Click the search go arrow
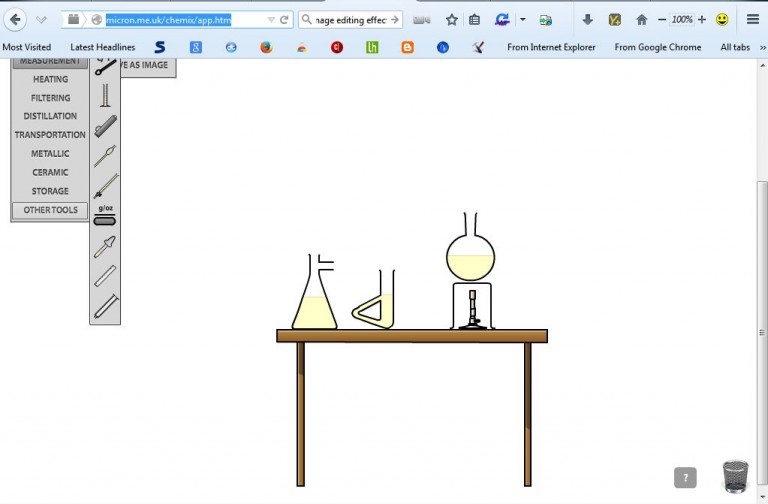768x504 pixels. (395, 20)
